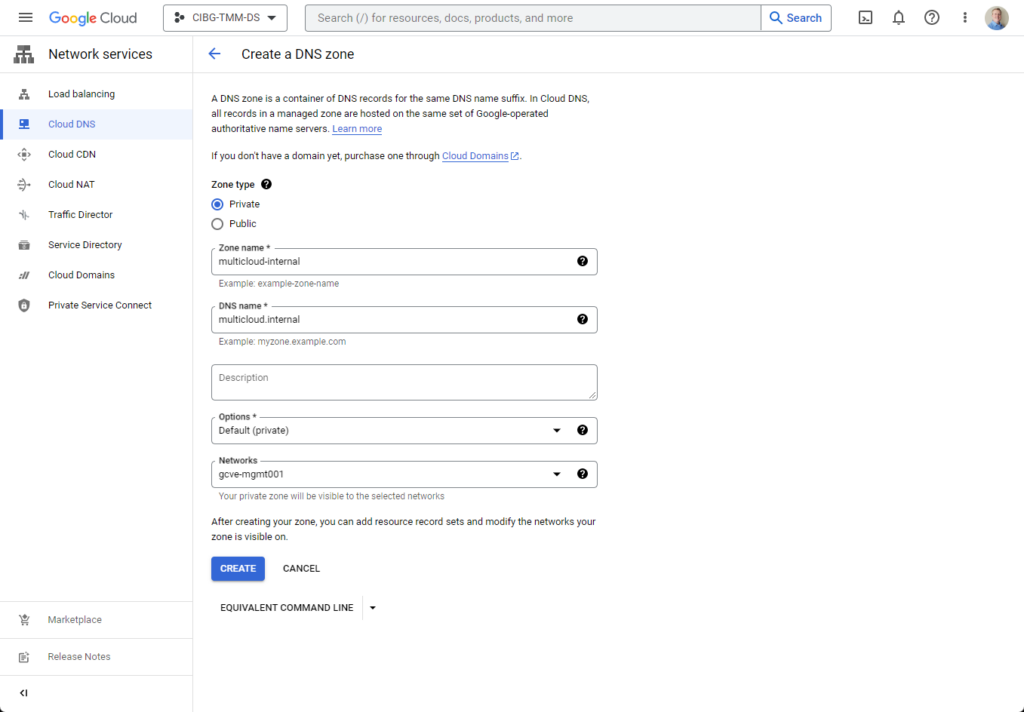1024x712 pixels.
Task: Click the Traffic Director sidebar icon
Action: tap(24, 215)
